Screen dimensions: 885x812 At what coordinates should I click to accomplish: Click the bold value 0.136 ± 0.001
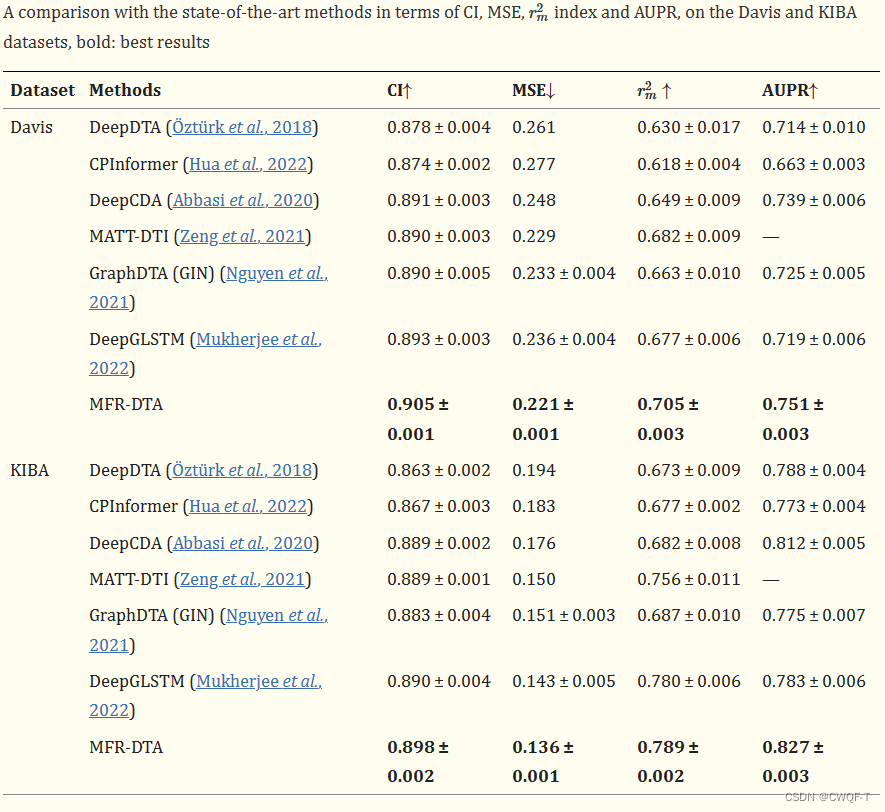click(543, 762)
